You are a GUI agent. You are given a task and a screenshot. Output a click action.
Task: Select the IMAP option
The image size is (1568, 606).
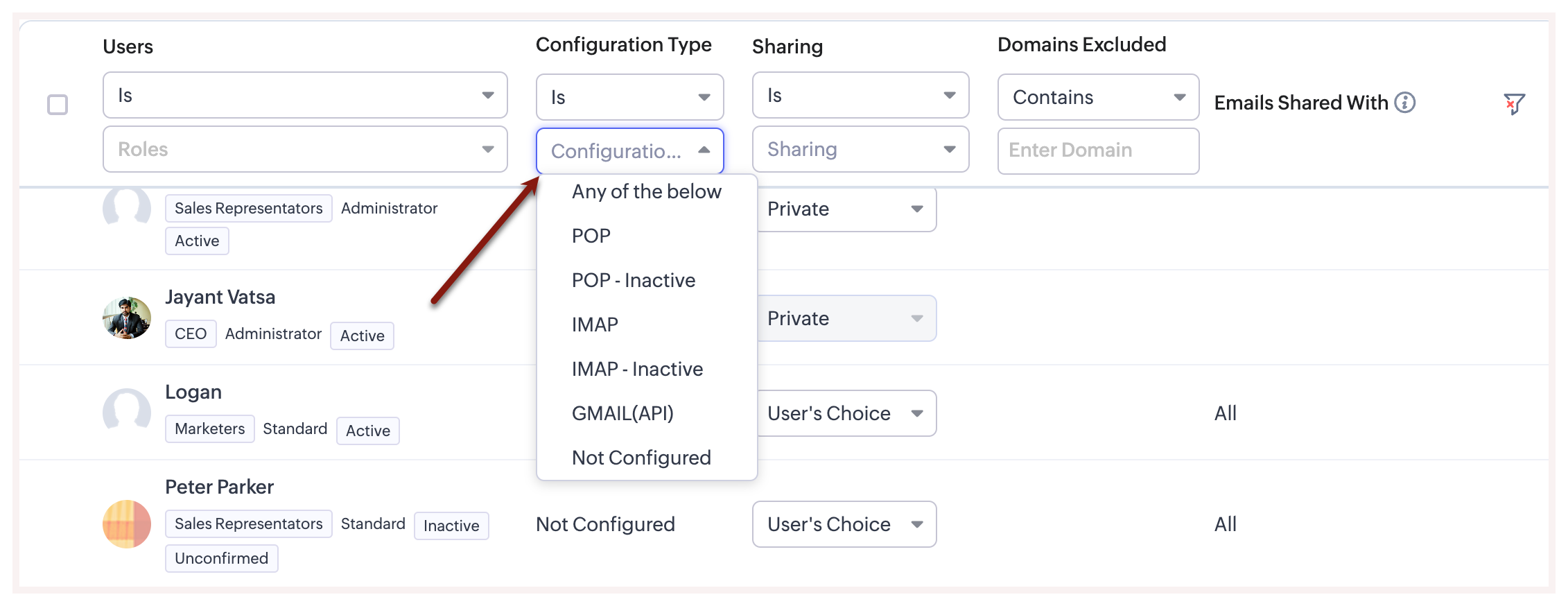595,324
